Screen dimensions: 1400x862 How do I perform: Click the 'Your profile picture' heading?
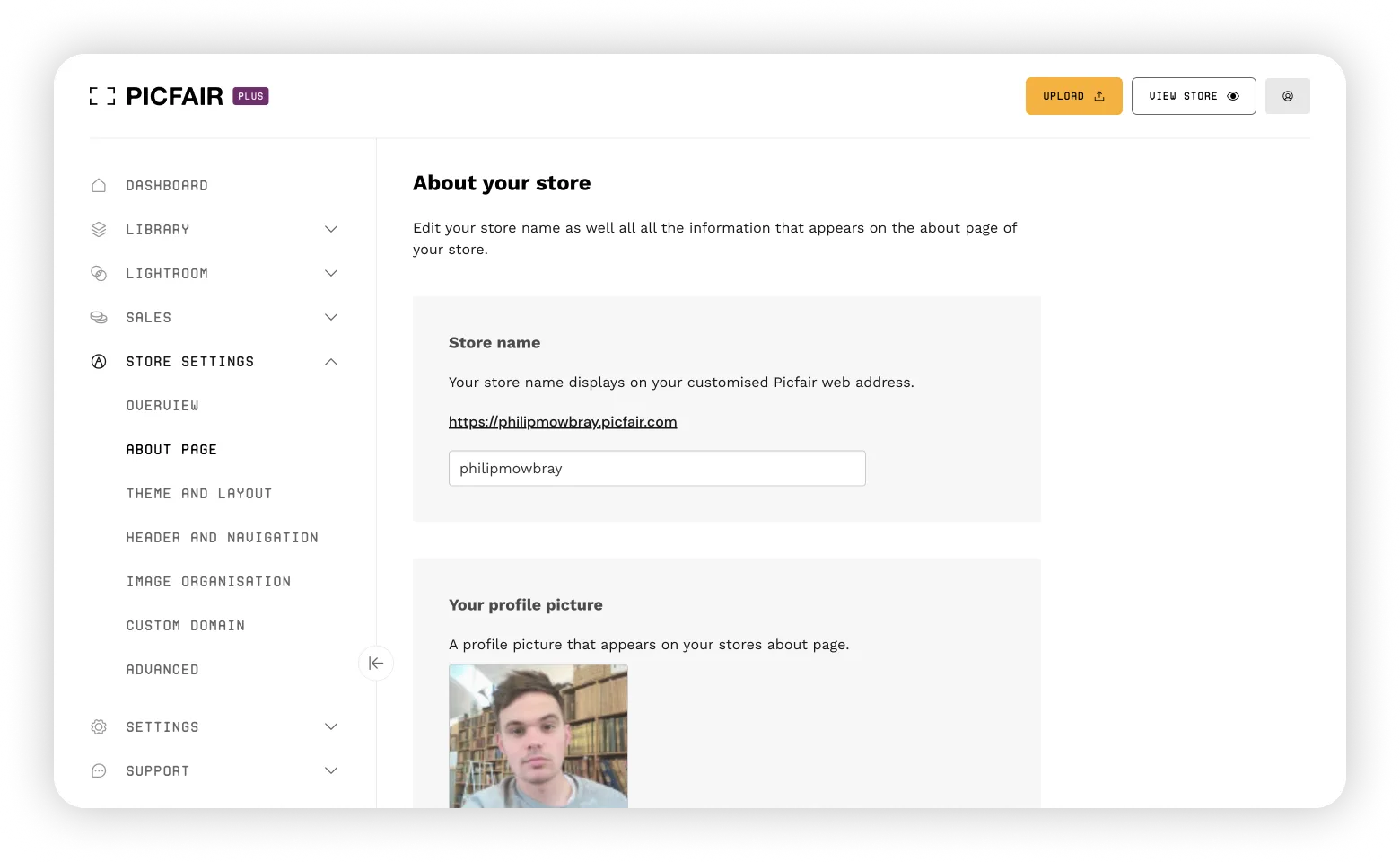tap(526, 605)
